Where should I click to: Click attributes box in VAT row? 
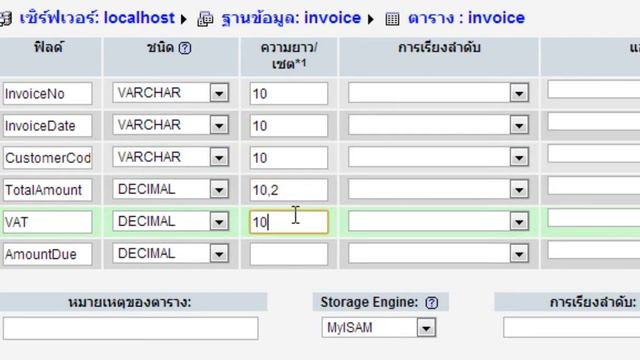tap(593, 218)
